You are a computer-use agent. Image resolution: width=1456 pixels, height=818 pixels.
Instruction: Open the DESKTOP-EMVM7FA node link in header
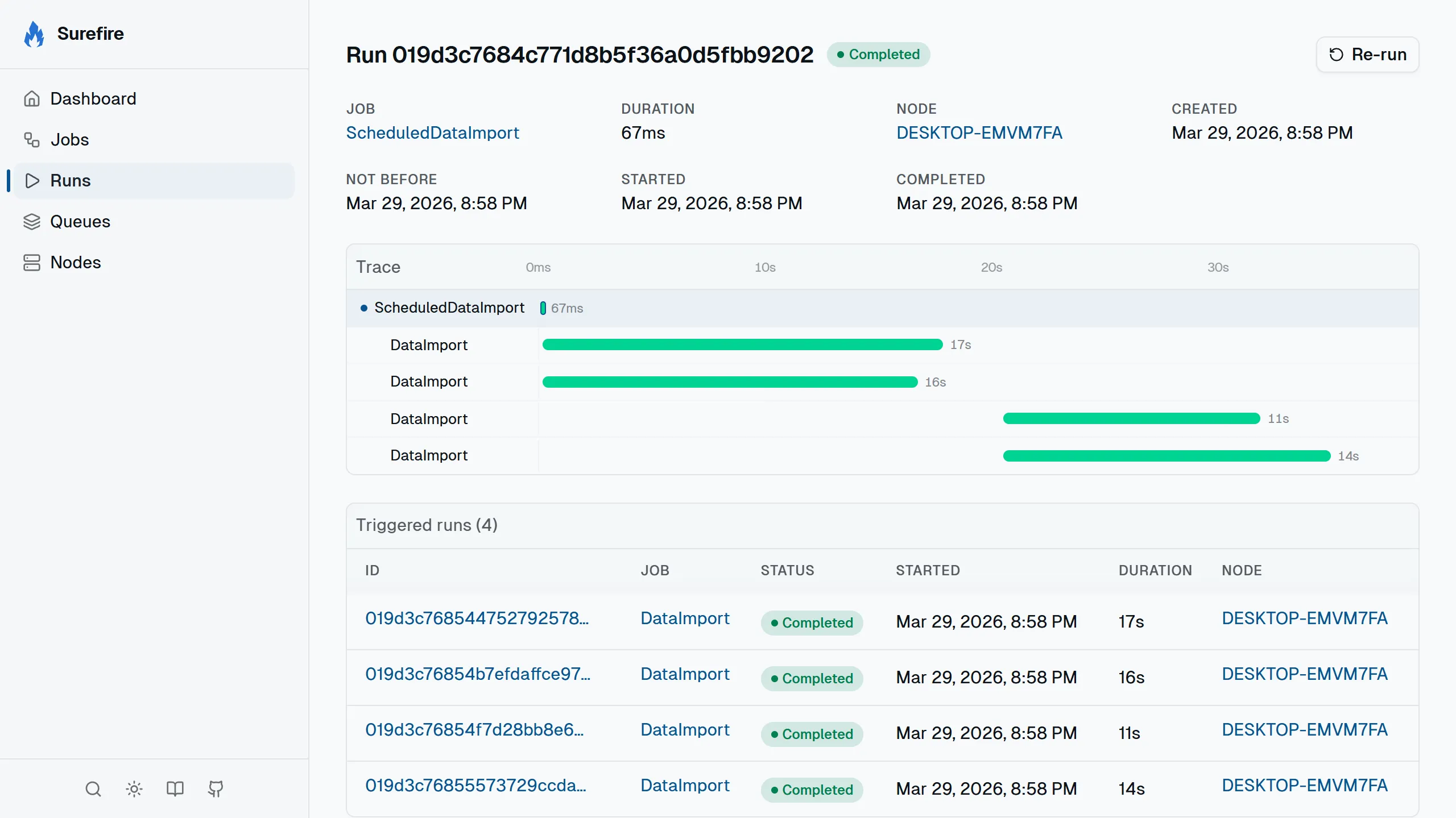tap(979, 133)
